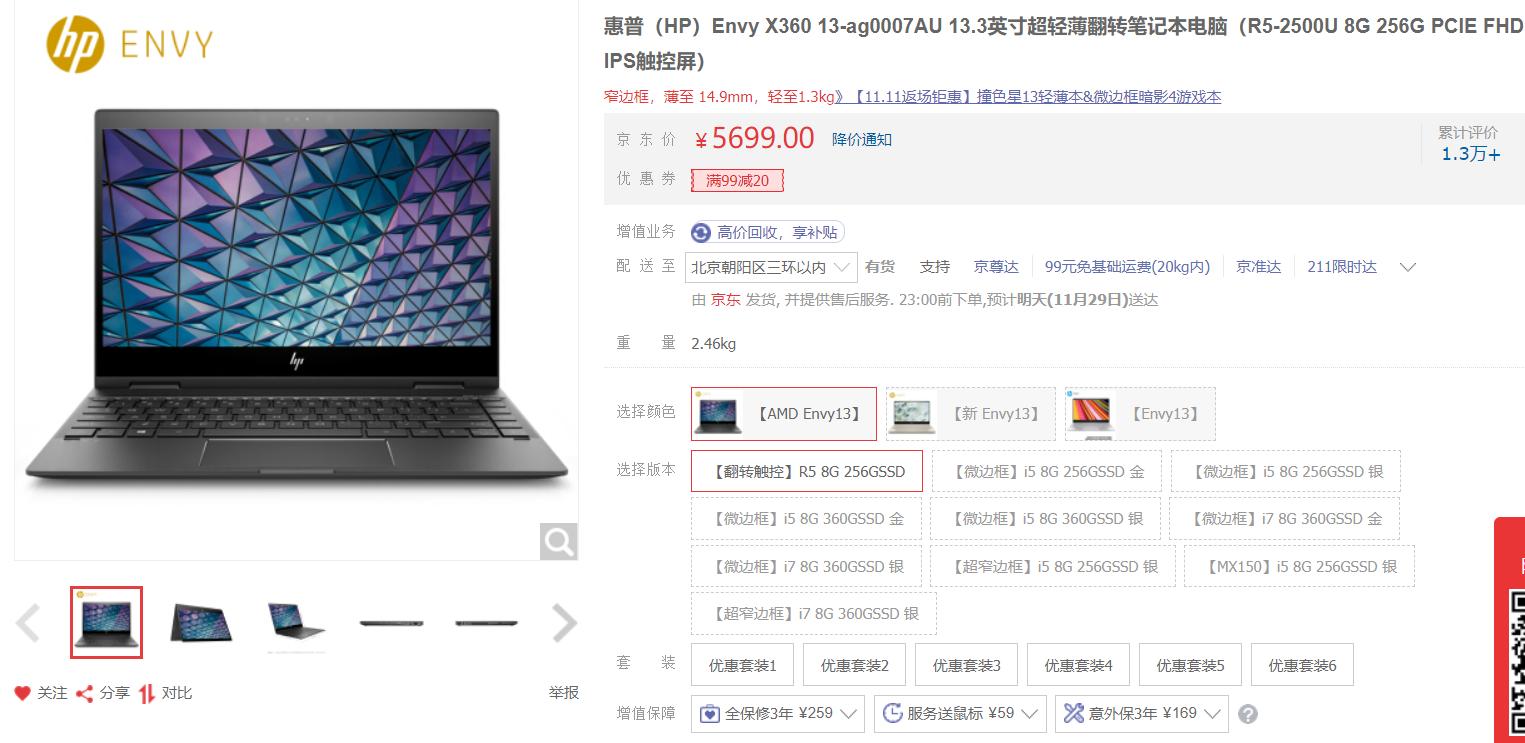Select package 优惠套装3
This screenshot has width=1525, height=743.
point(966,665)
